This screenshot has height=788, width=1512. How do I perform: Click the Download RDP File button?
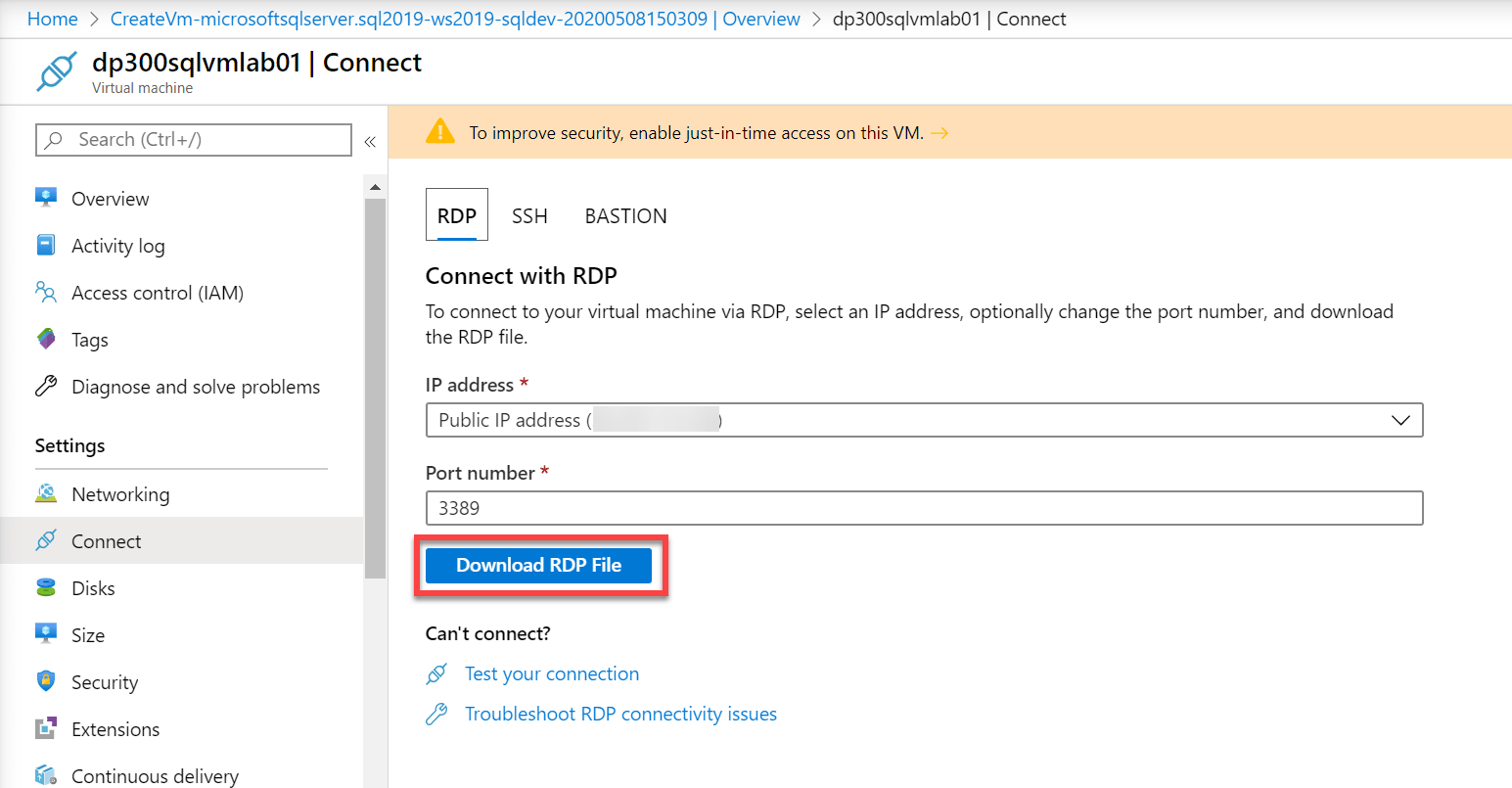pyautogui.click(x=538, y=565)
